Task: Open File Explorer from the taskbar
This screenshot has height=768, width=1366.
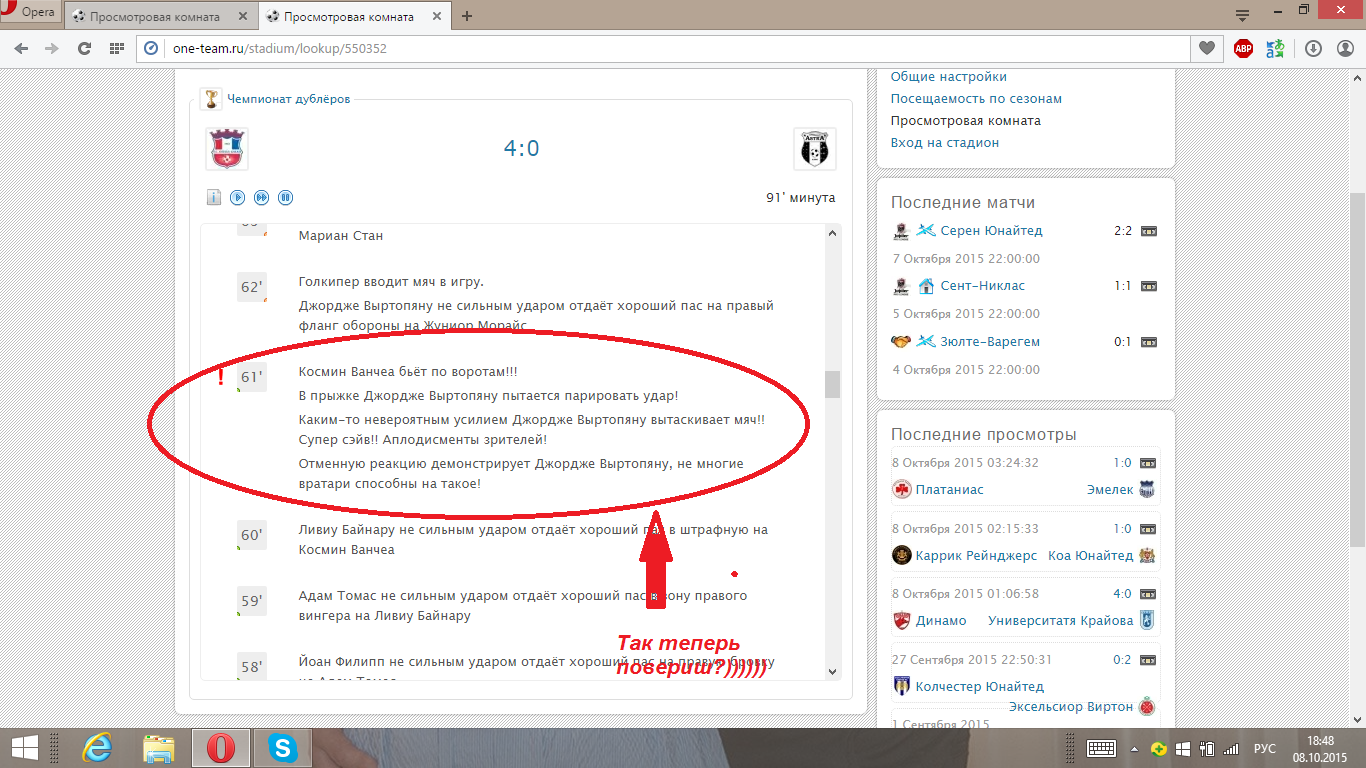Action: point(159,748)
